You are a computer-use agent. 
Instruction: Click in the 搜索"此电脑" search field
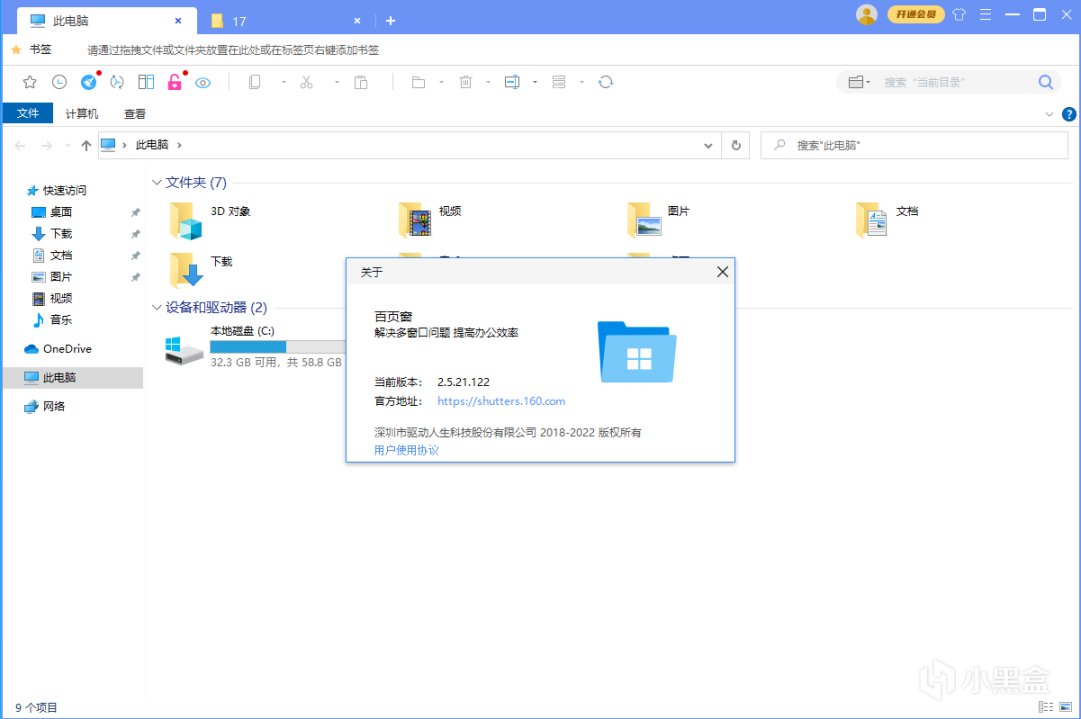tap(914, 145)
